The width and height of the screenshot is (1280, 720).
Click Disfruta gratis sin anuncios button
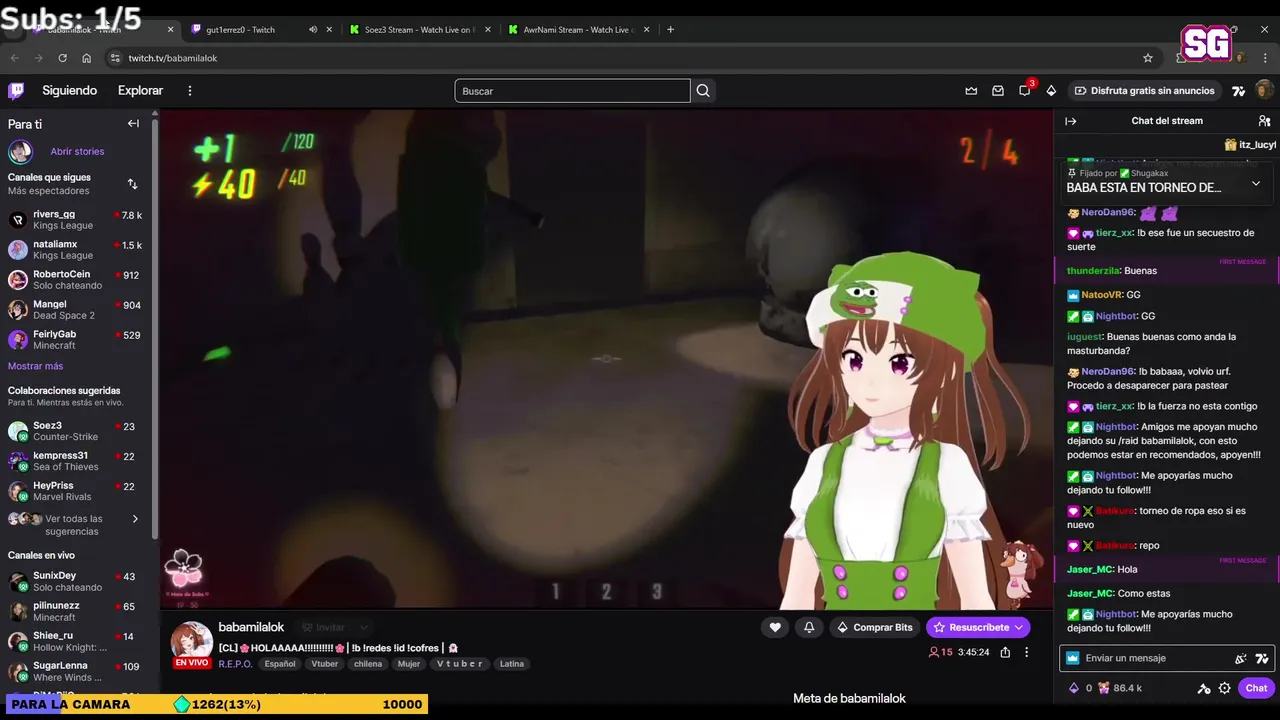(1144, 91)
